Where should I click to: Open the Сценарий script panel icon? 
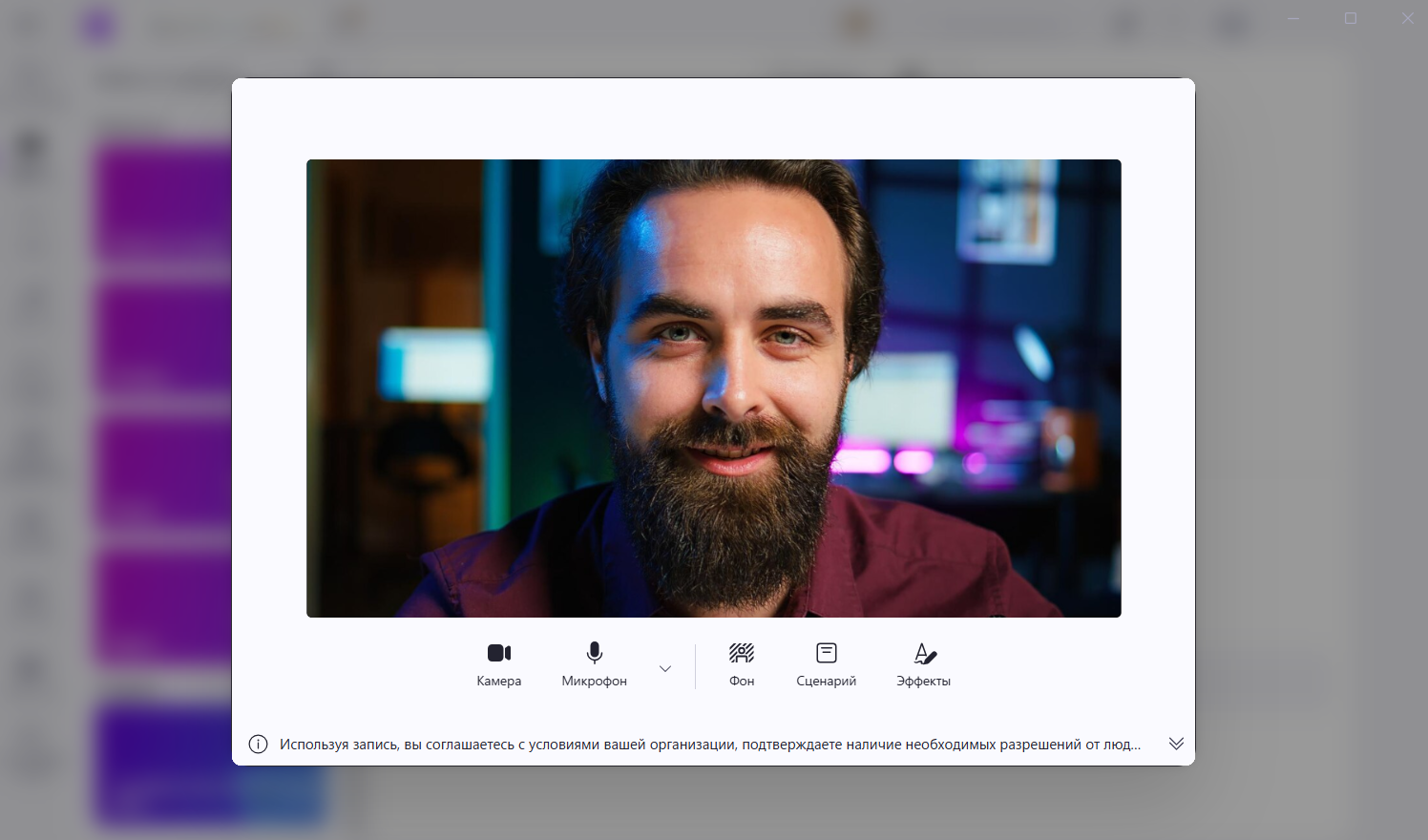click(827, 653)
